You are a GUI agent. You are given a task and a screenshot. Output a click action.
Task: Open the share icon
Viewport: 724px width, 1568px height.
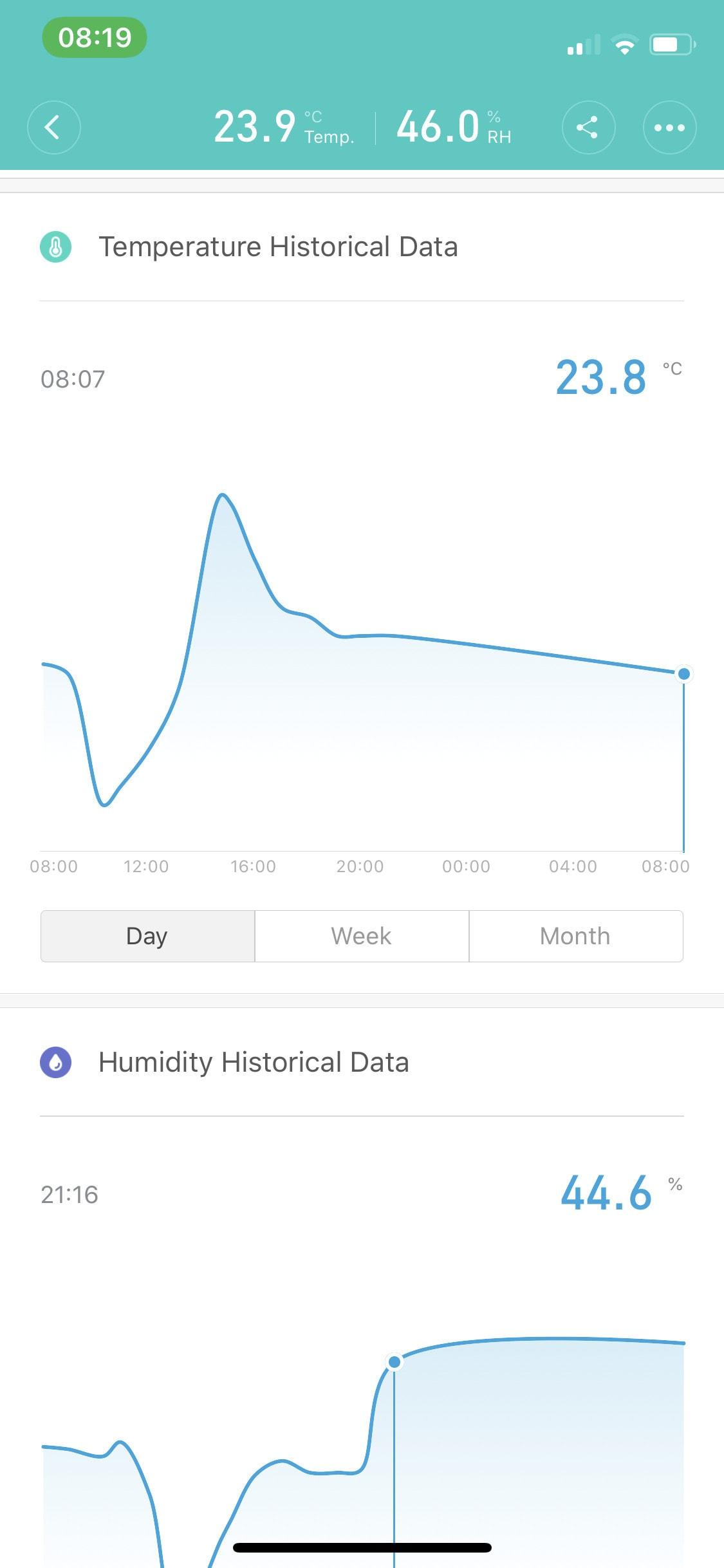(588, 127)
